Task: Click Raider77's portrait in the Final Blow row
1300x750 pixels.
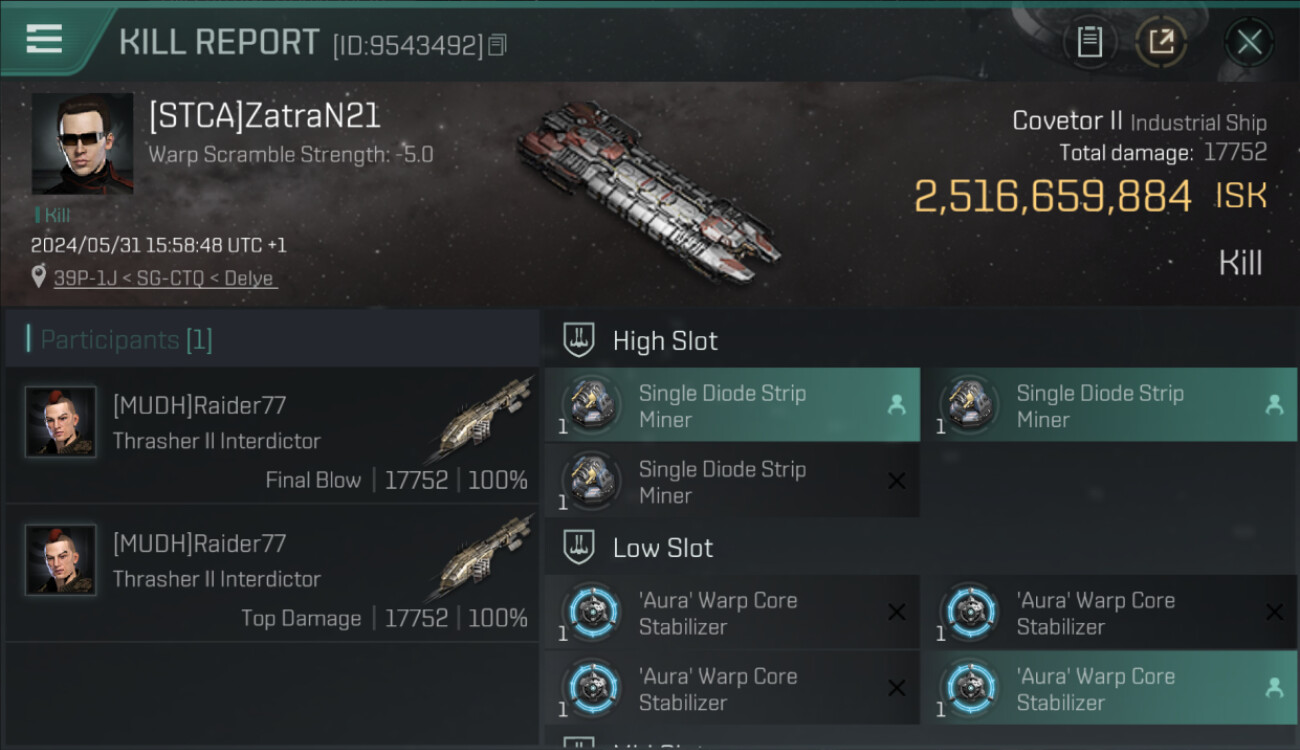Action: tap(61, 422)
